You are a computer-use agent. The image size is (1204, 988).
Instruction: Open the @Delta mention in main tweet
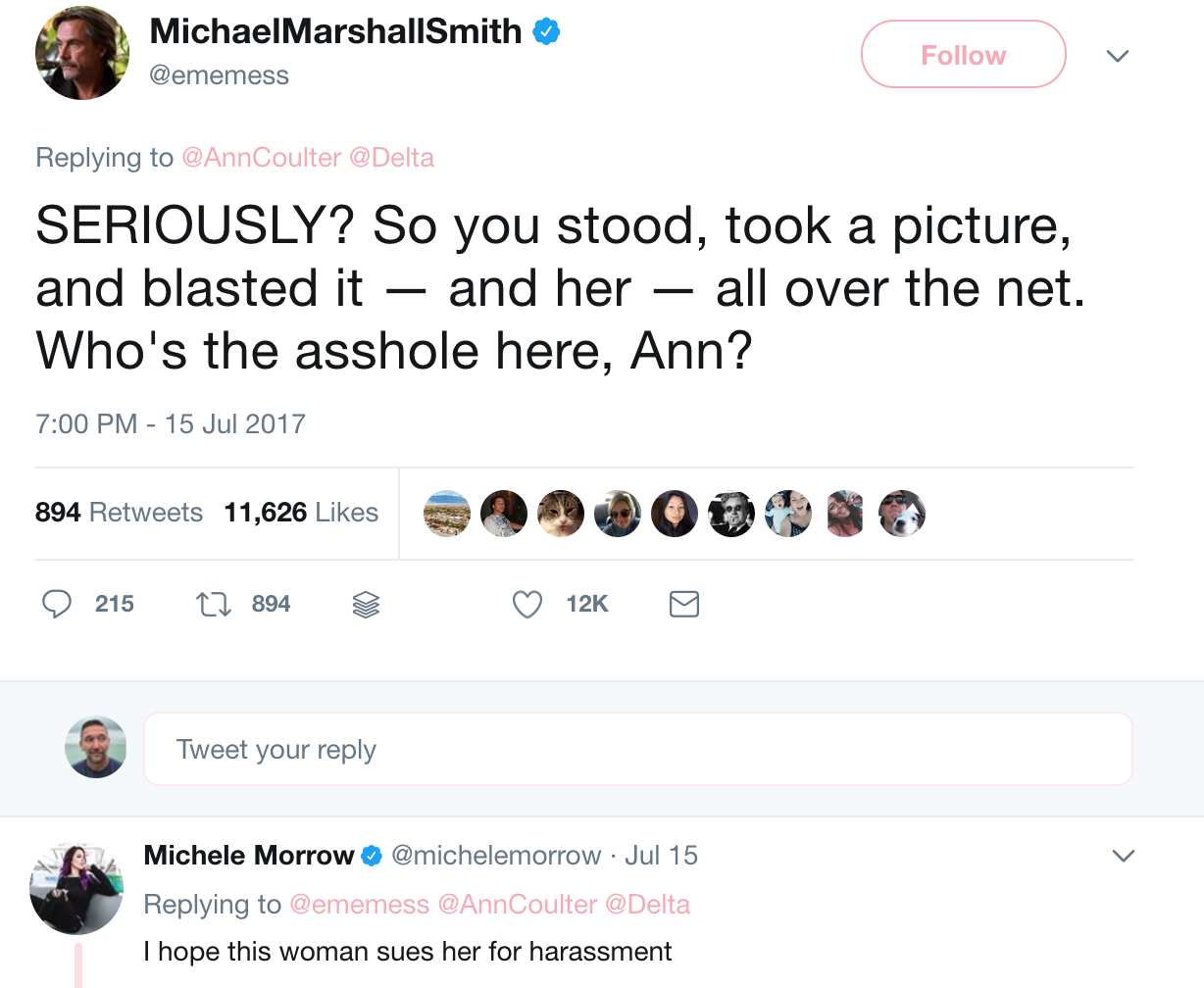(391, 158)
